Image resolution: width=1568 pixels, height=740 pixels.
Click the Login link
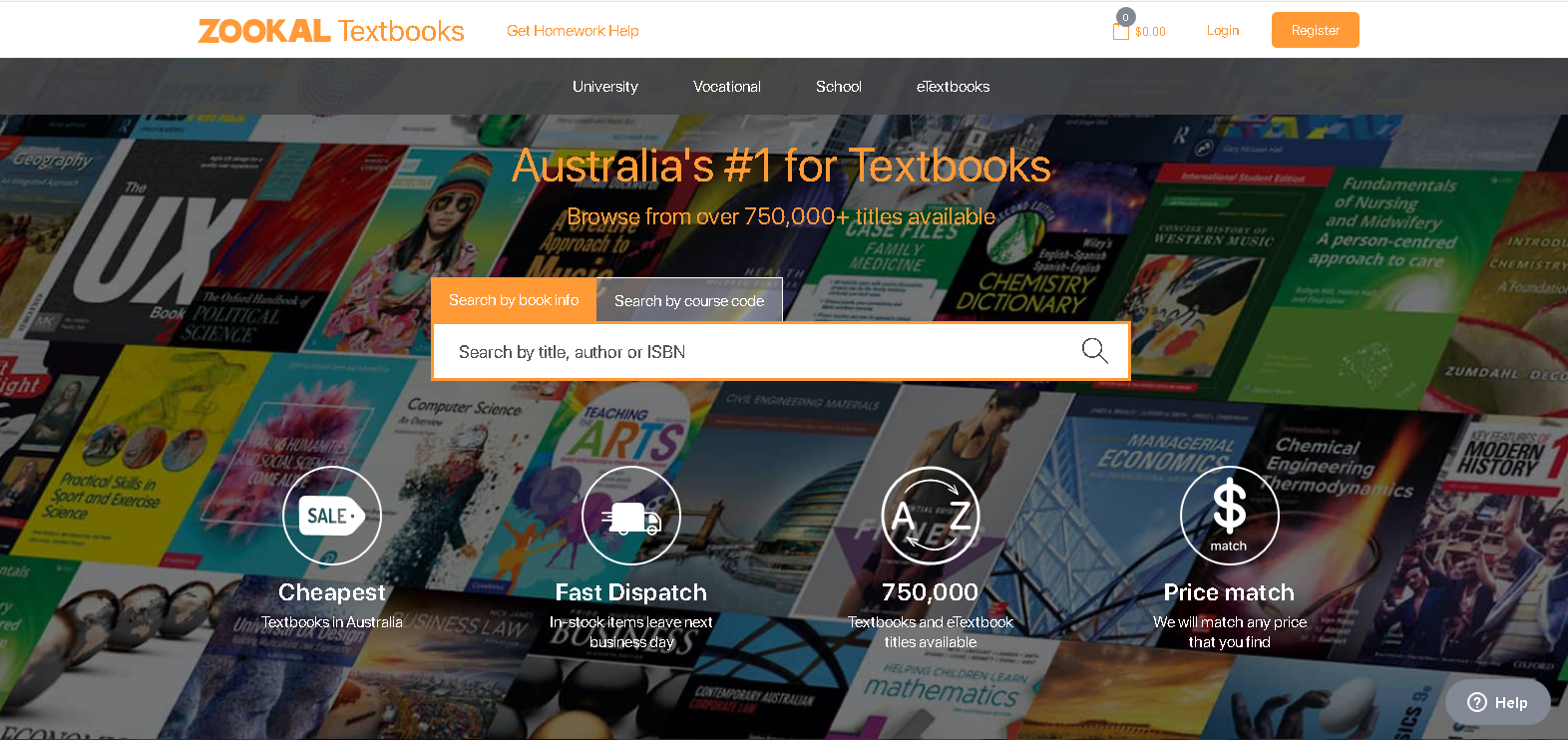pyautogui.click(x=1223, y=31)
